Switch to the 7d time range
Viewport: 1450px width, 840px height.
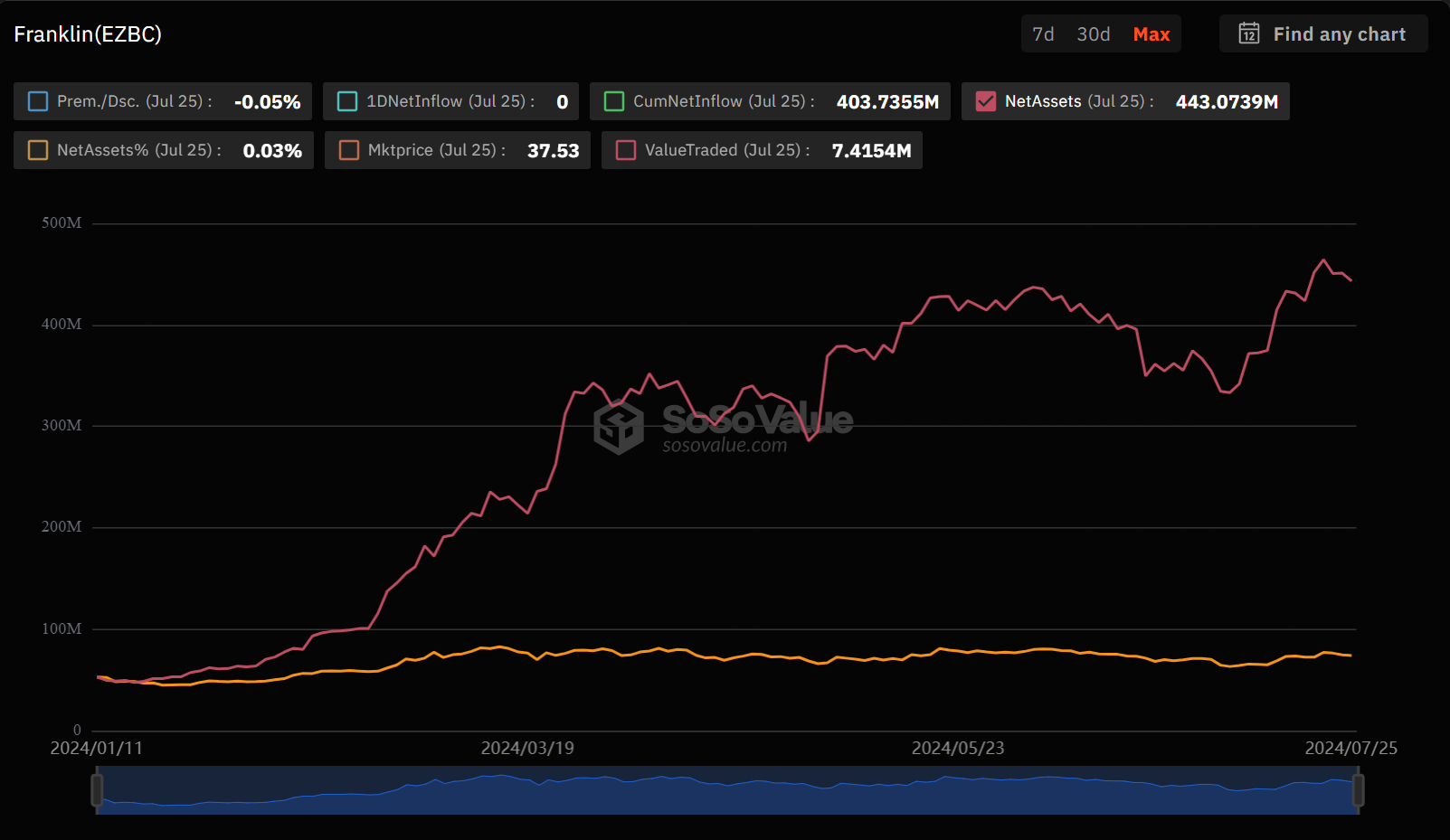click(x=1043, y=34)
